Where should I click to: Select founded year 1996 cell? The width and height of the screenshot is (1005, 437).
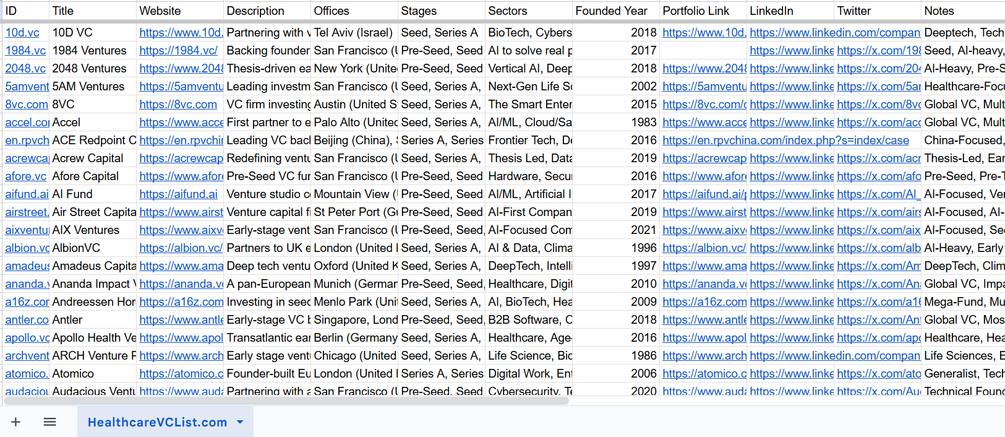tap(616, 248)
